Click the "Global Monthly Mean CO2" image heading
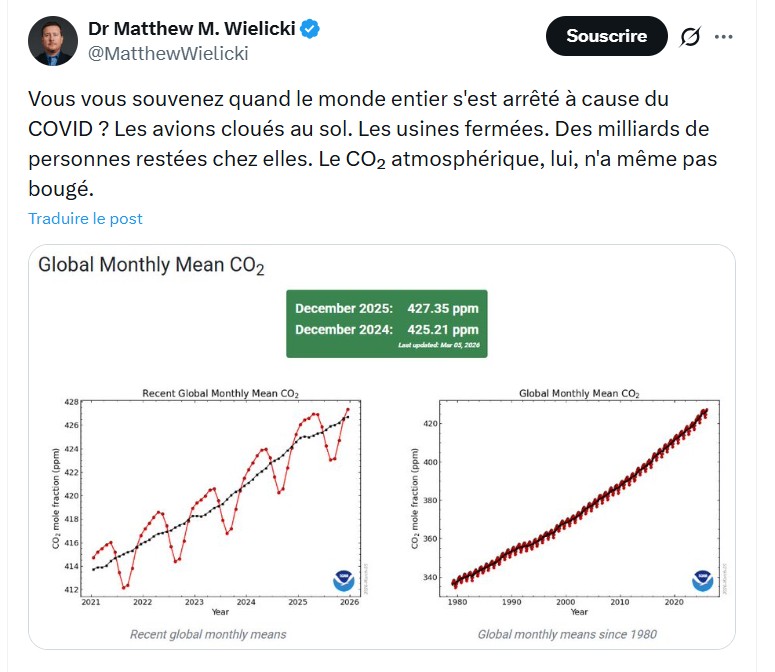This screenshot has height=672, width=775. (x=151, y=265)
